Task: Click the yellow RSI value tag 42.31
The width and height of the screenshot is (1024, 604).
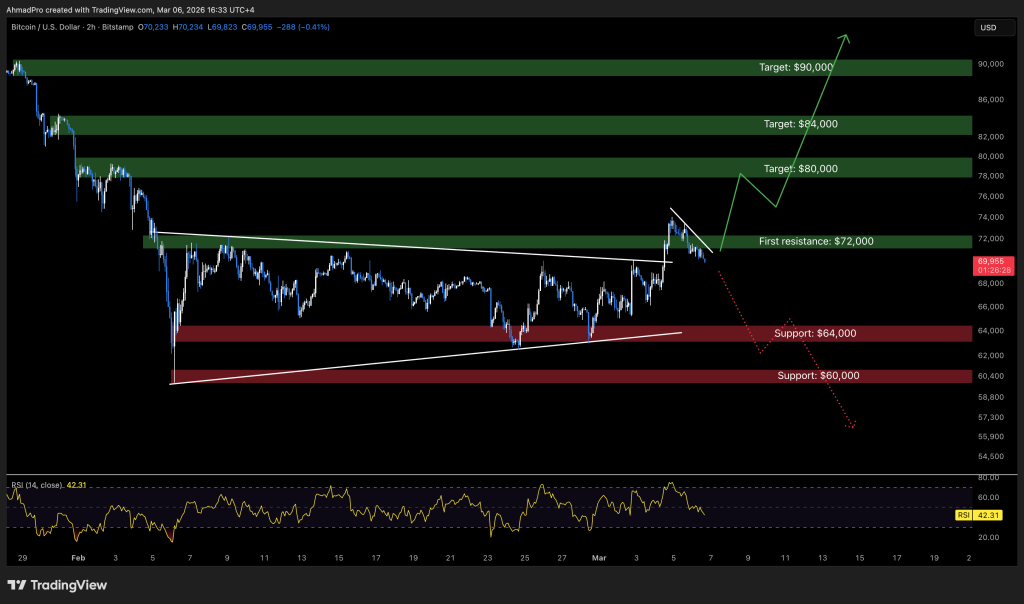Action: (x=987, y=516)
